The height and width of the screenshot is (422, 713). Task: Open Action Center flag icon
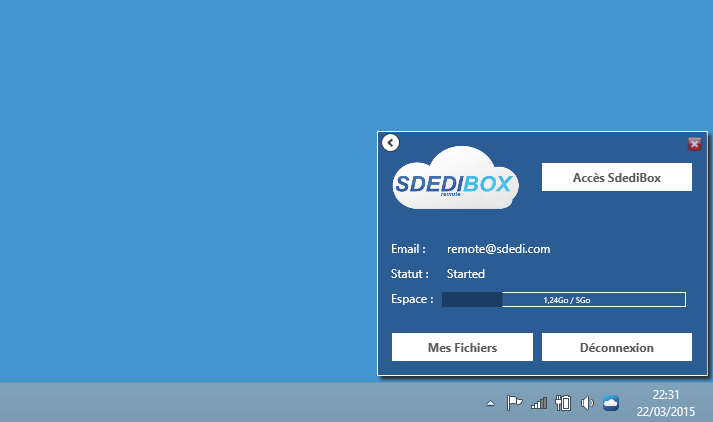coord(514,403)
